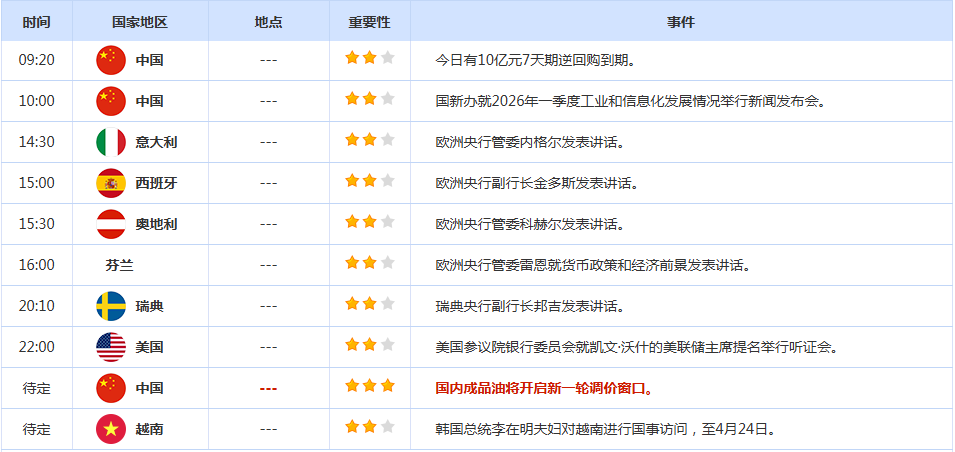This screenshot has height=452, width=955.
Task: Click the Italy flag icon
Action: tap(111, 142)
